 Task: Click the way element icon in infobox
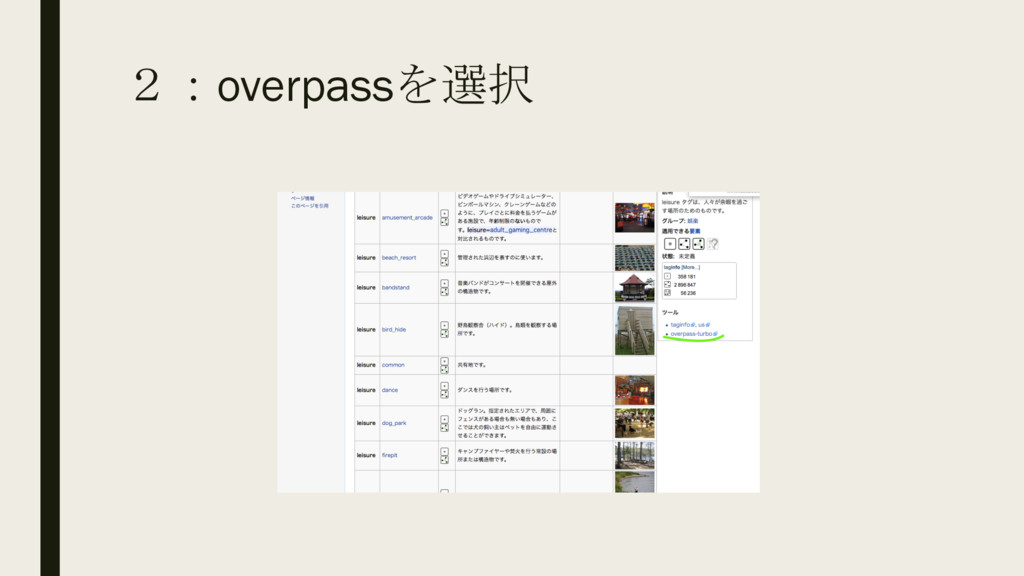(684, 244)
